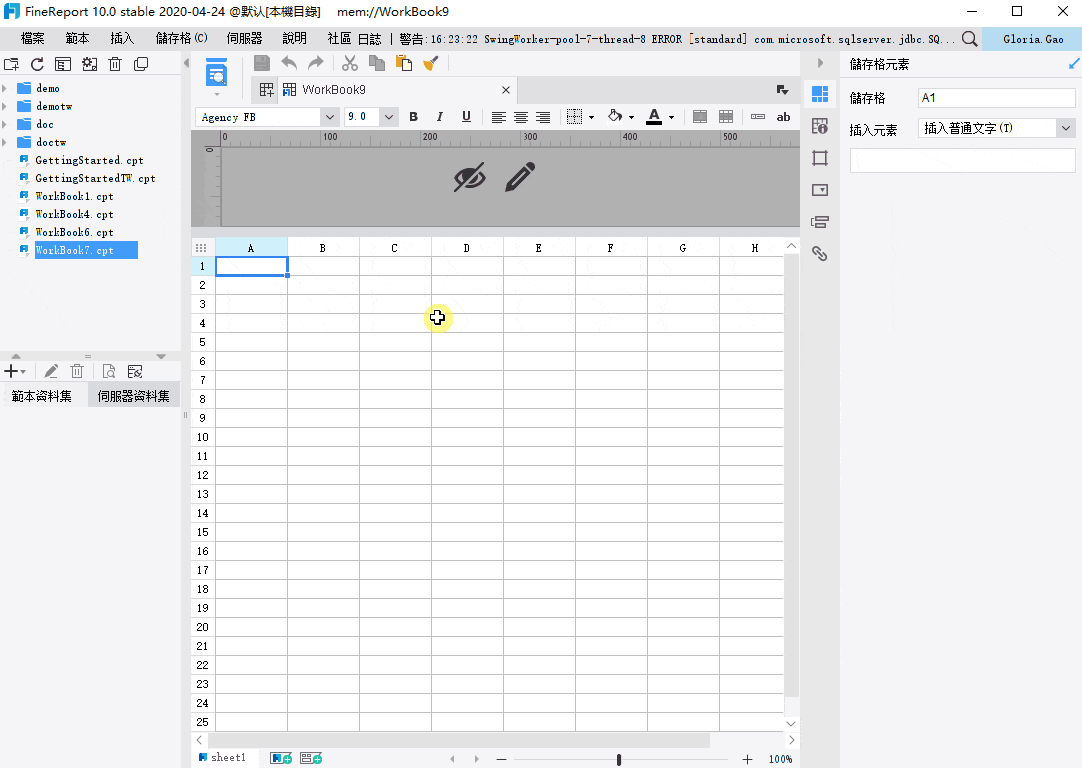
Task: Cut selection with the scissors icon
Action: click(350, 63)
